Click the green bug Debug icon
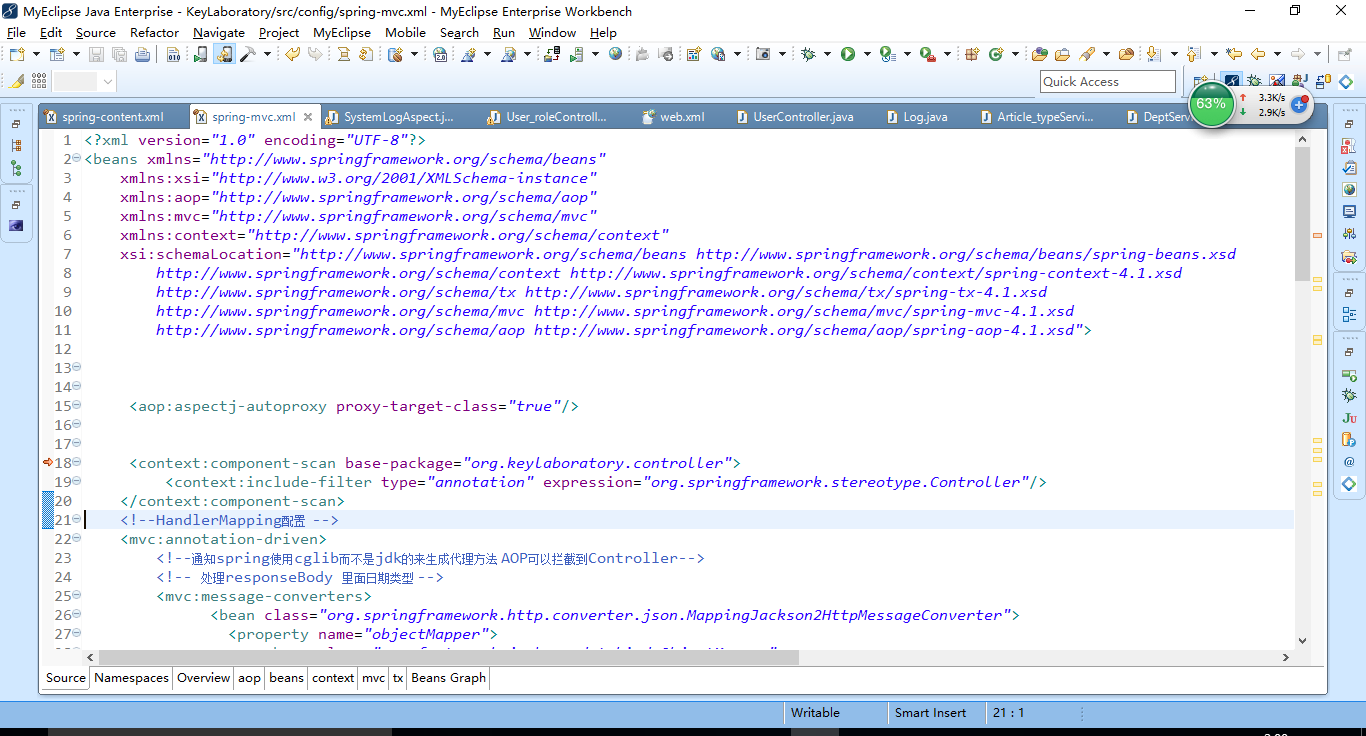1366x736 pixels. [808, 54]
